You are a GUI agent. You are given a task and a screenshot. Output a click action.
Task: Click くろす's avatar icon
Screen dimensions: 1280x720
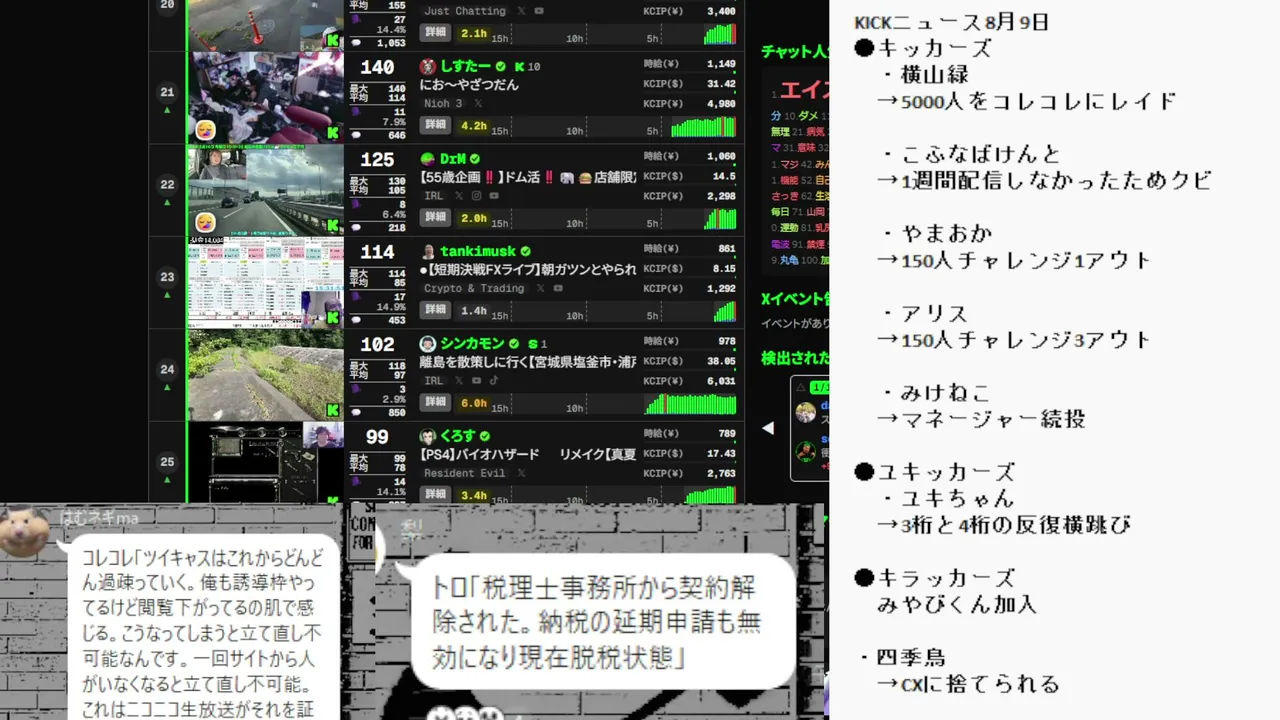click(428, 436)
